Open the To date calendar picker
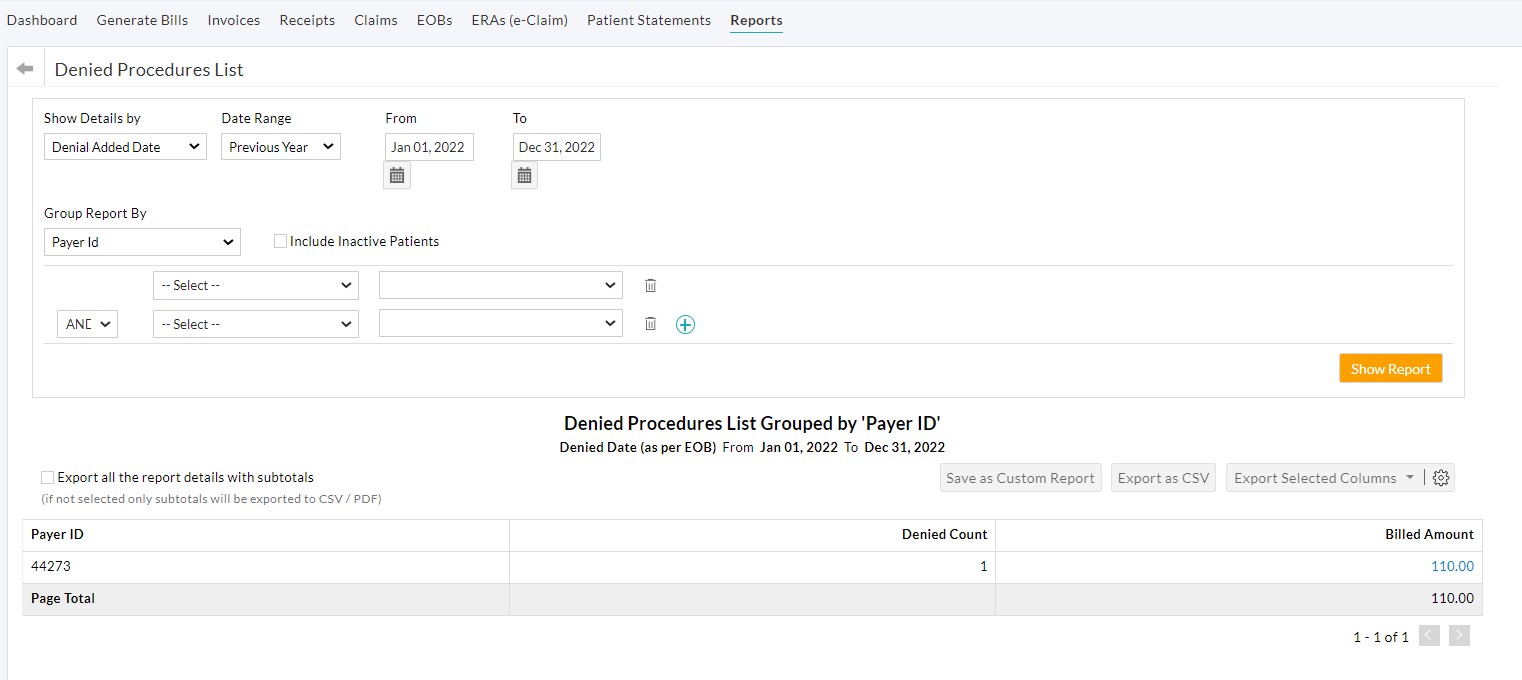 [524, 175]
